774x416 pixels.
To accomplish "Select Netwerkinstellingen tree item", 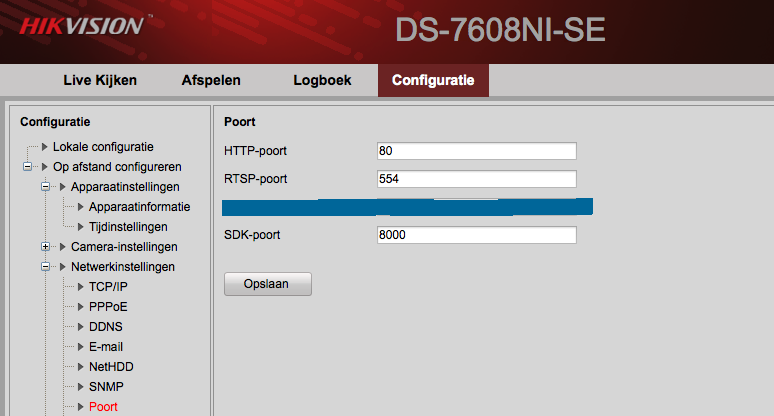I will (122, 266).
